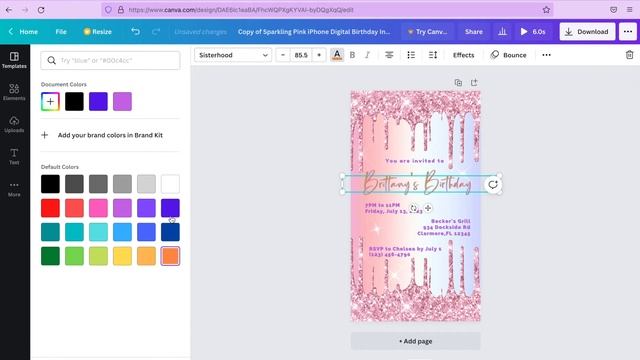This screenshot has width=640, height=360.
Task: Open the Resize option
Action: coord(98,31)
